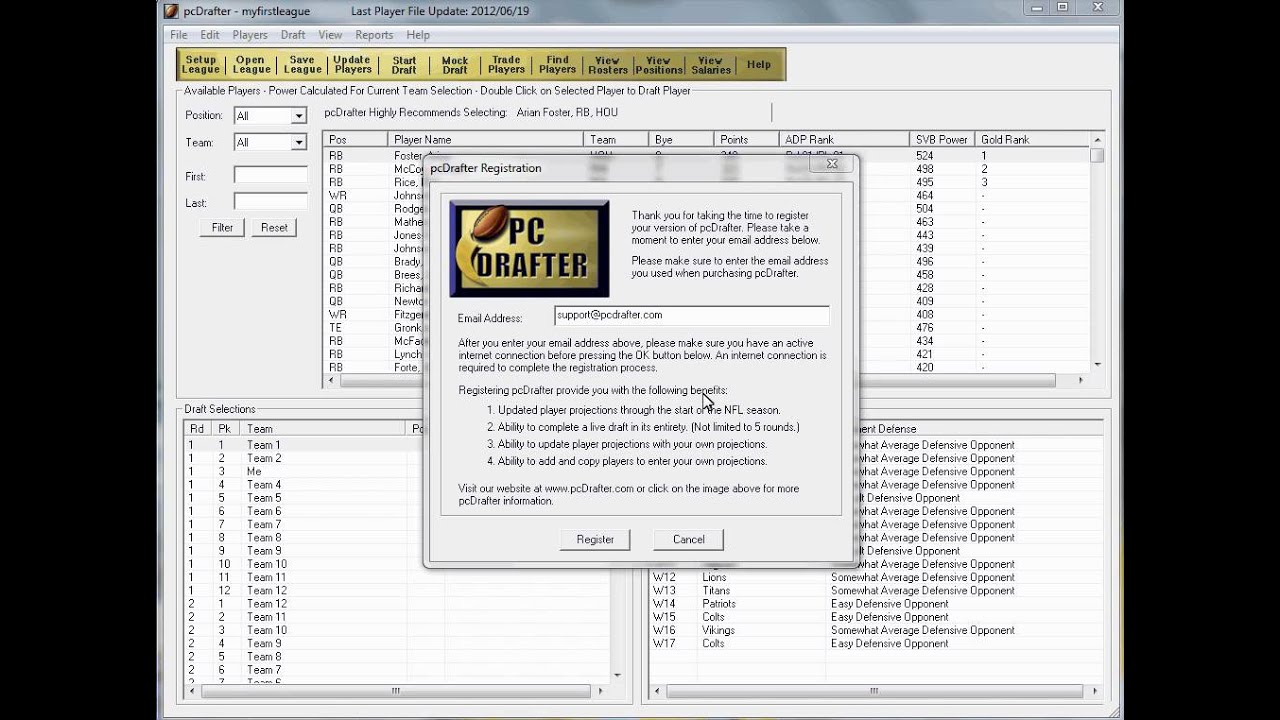
Task: Click available players list scroll down arrow
Action: coord(1097,365)
